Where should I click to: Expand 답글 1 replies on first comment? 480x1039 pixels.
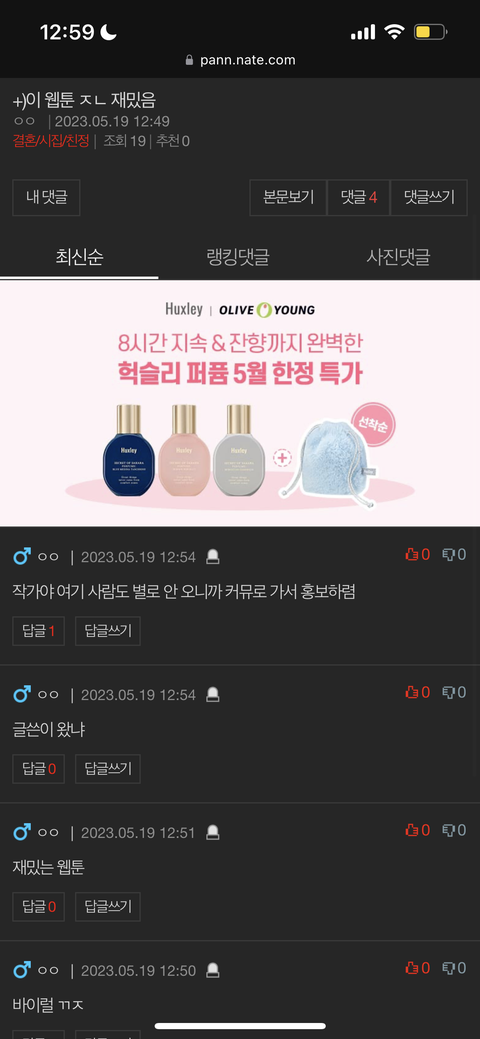click(38, 631)
